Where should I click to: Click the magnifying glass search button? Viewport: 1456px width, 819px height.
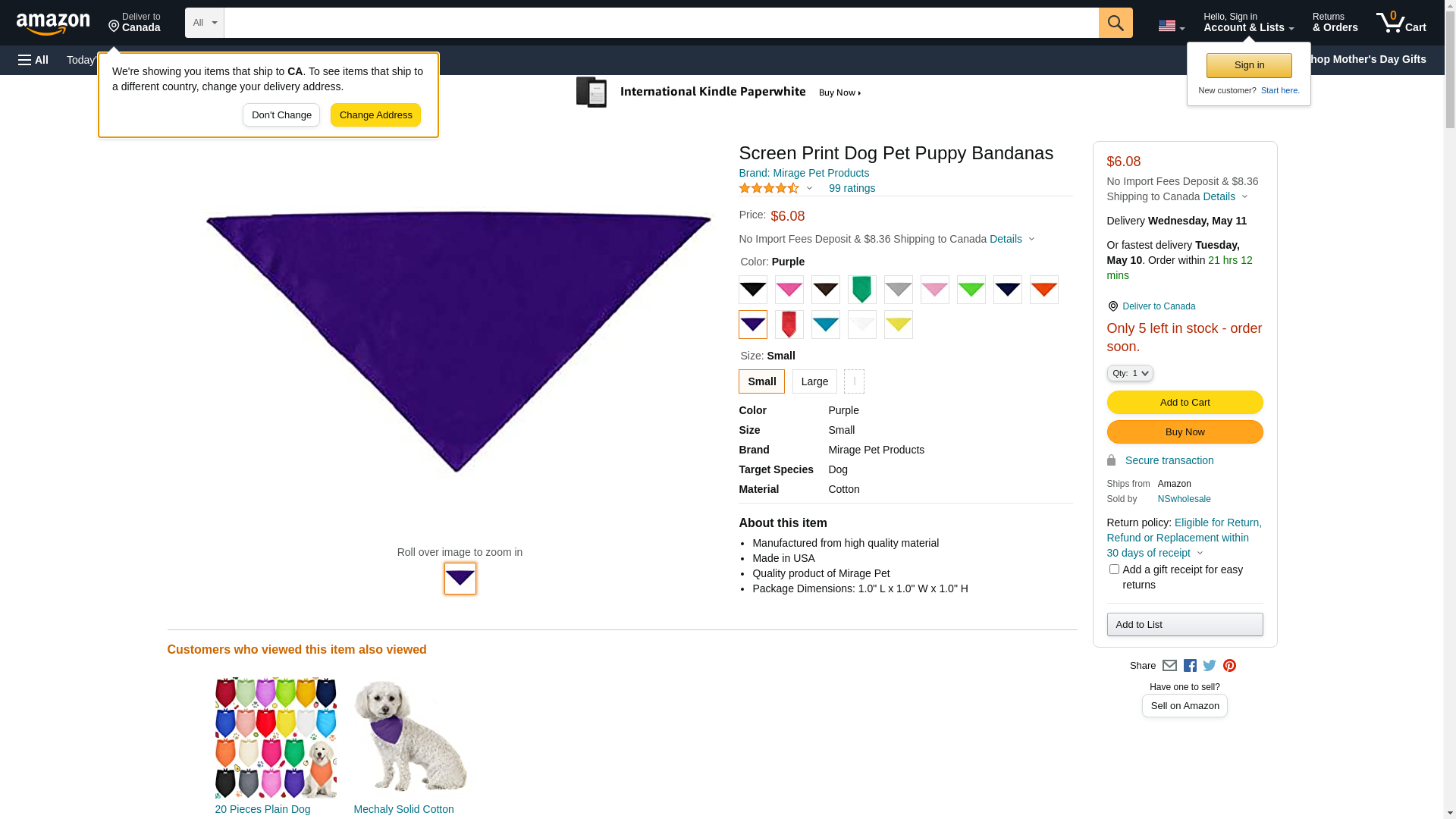pyautogui.click(x=1115, y=23)
